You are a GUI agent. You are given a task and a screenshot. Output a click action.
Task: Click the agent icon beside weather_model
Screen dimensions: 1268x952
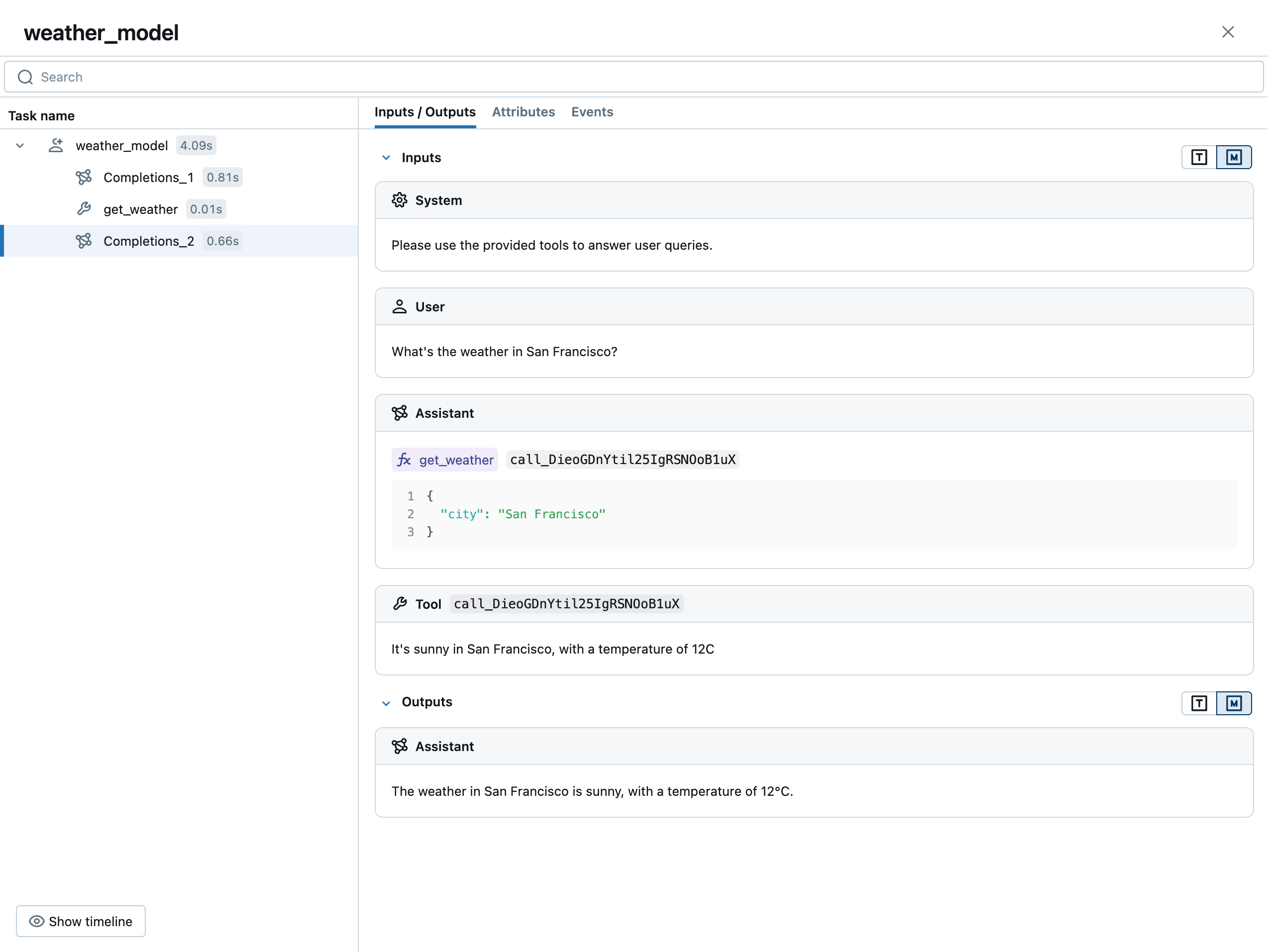tap(56, 146)
